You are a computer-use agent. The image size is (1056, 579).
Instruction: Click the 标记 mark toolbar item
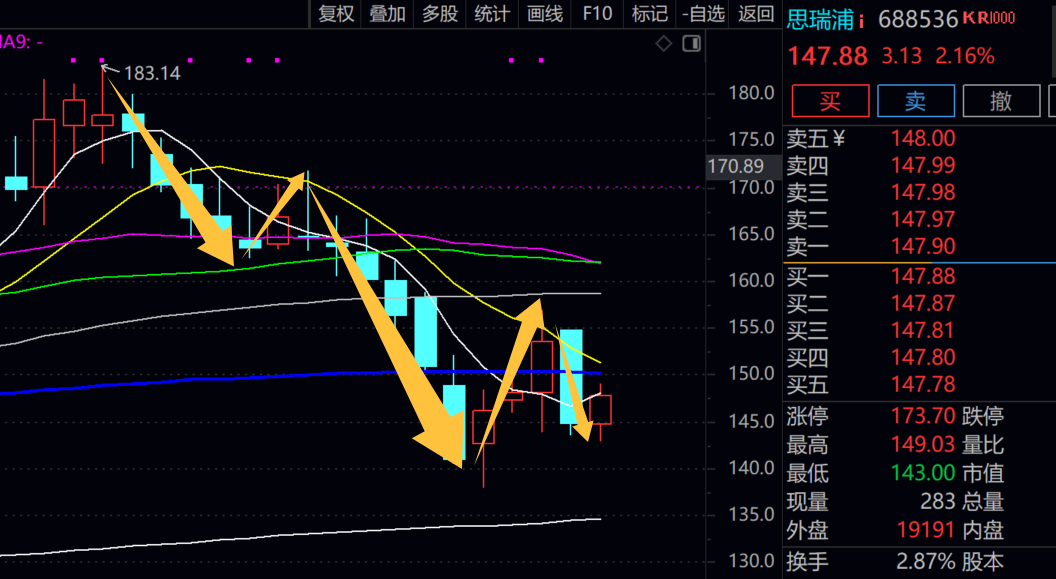(649, 14)
